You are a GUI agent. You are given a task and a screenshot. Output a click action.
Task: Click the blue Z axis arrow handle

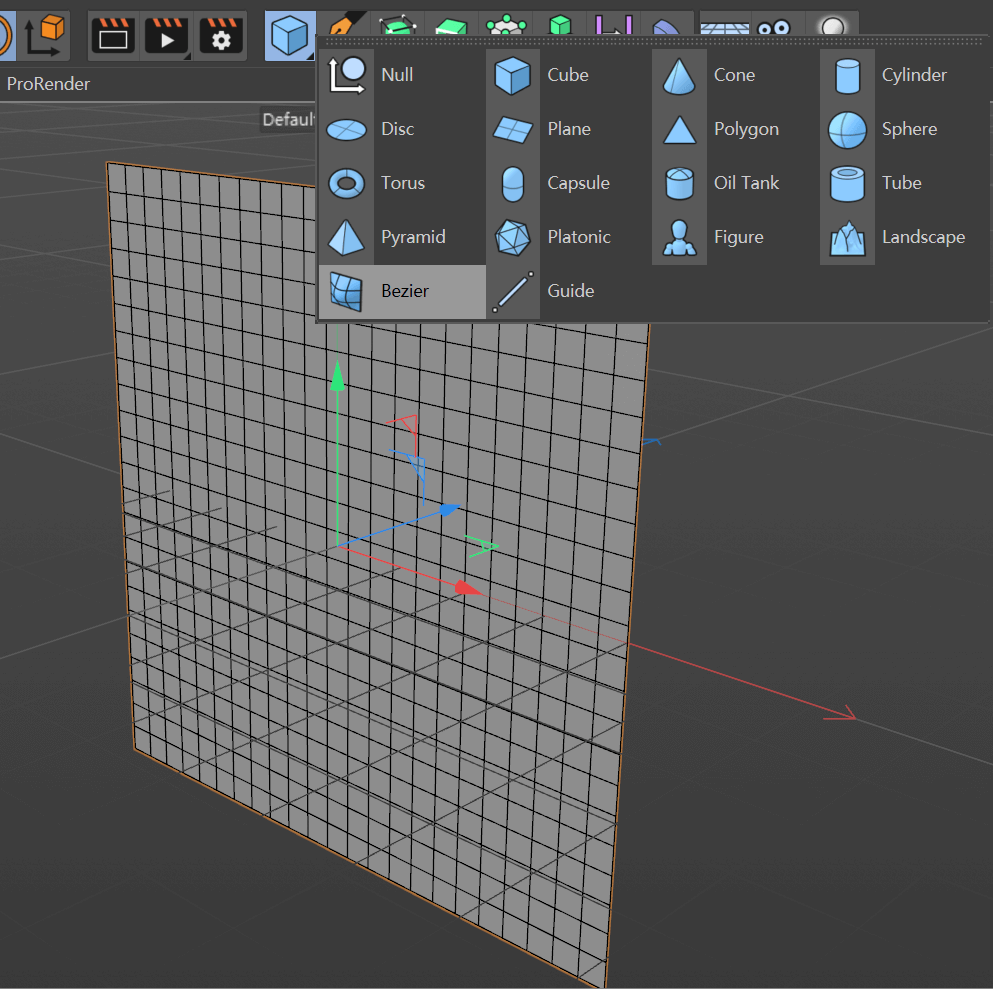[x=449, y=509]
